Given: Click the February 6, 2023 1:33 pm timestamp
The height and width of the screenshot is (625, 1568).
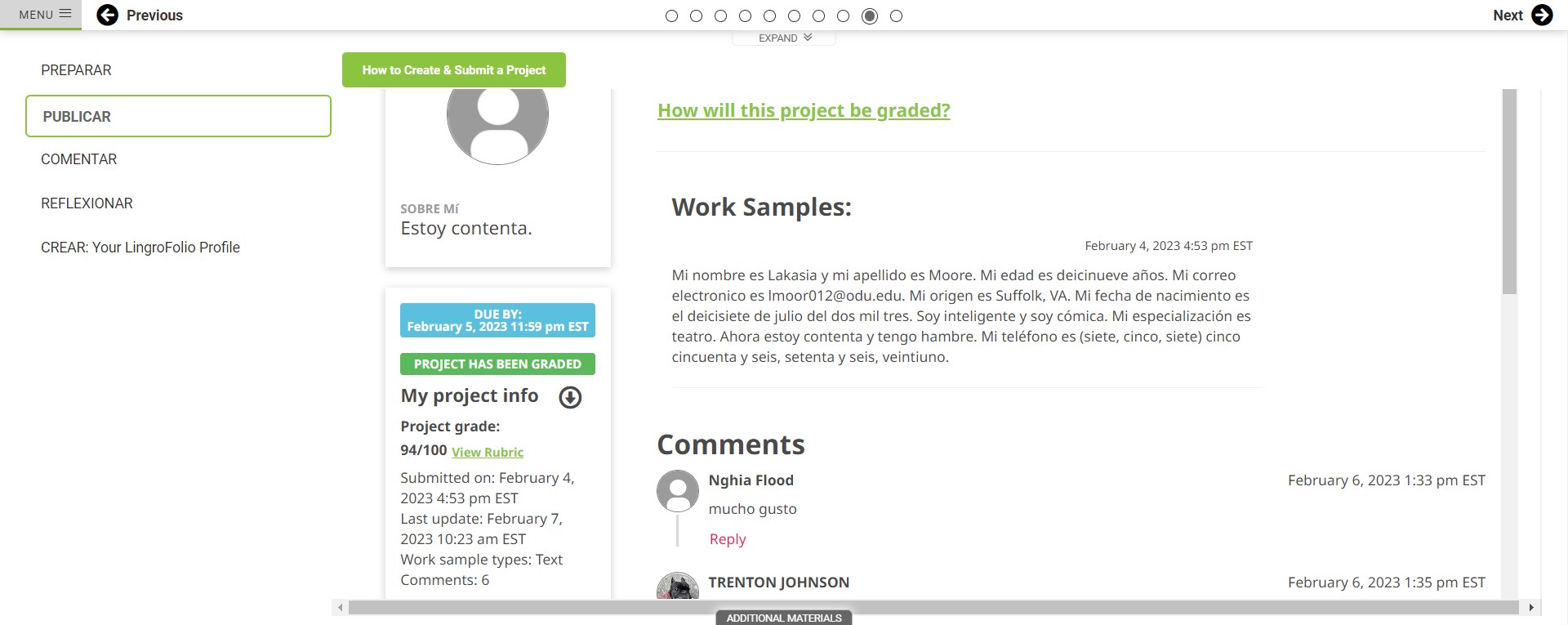Looking at the screenshot, I should (1387, 480).
